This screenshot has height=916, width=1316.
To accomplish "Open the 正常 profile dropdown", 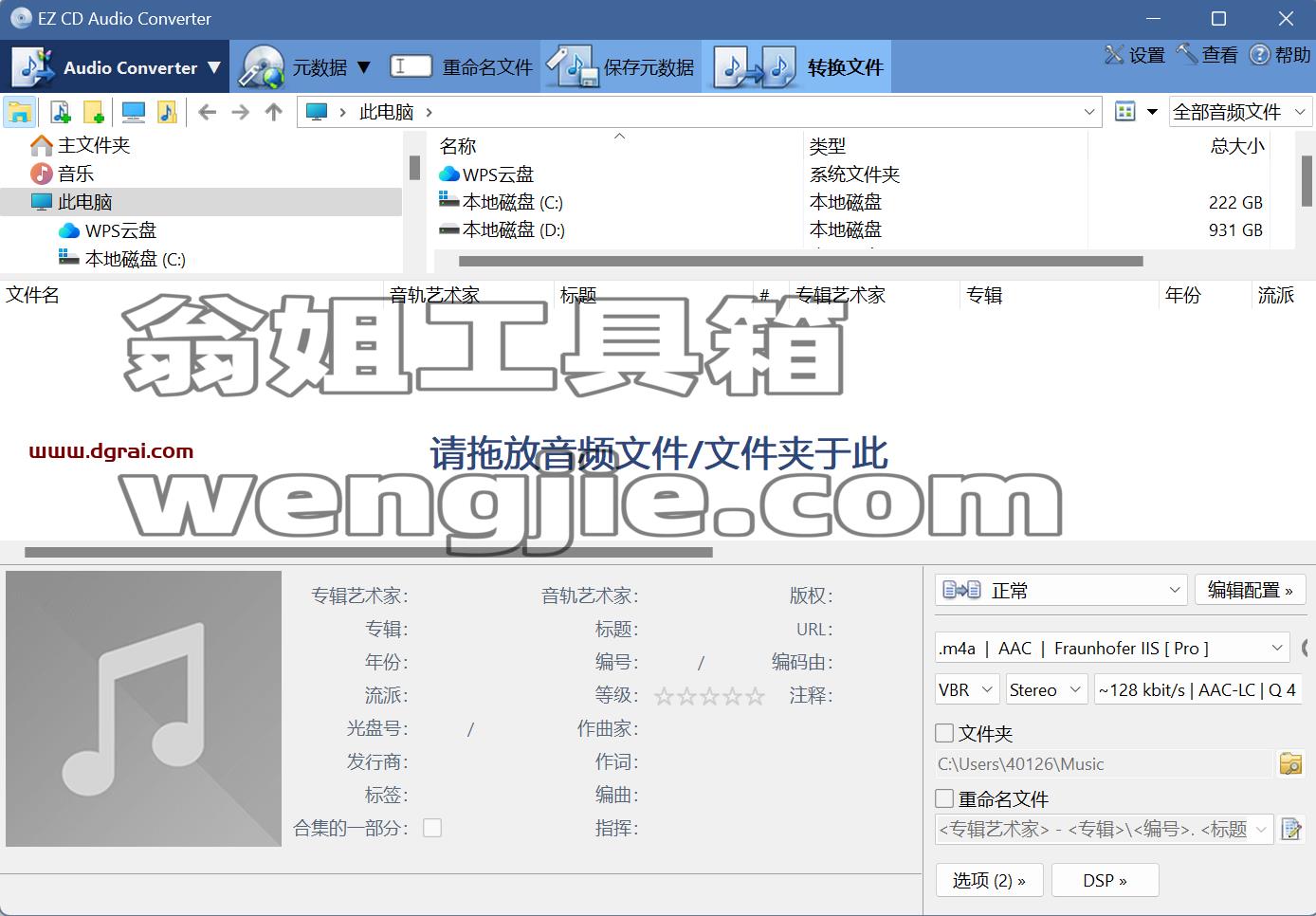I will pyautogui.click(x=1061, y=590).
